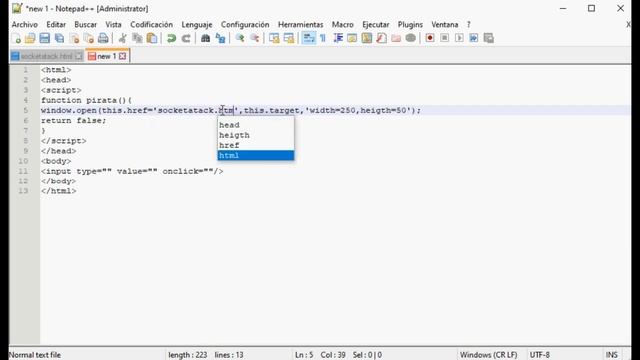Open the Herramientas menu

click(300, 24)
